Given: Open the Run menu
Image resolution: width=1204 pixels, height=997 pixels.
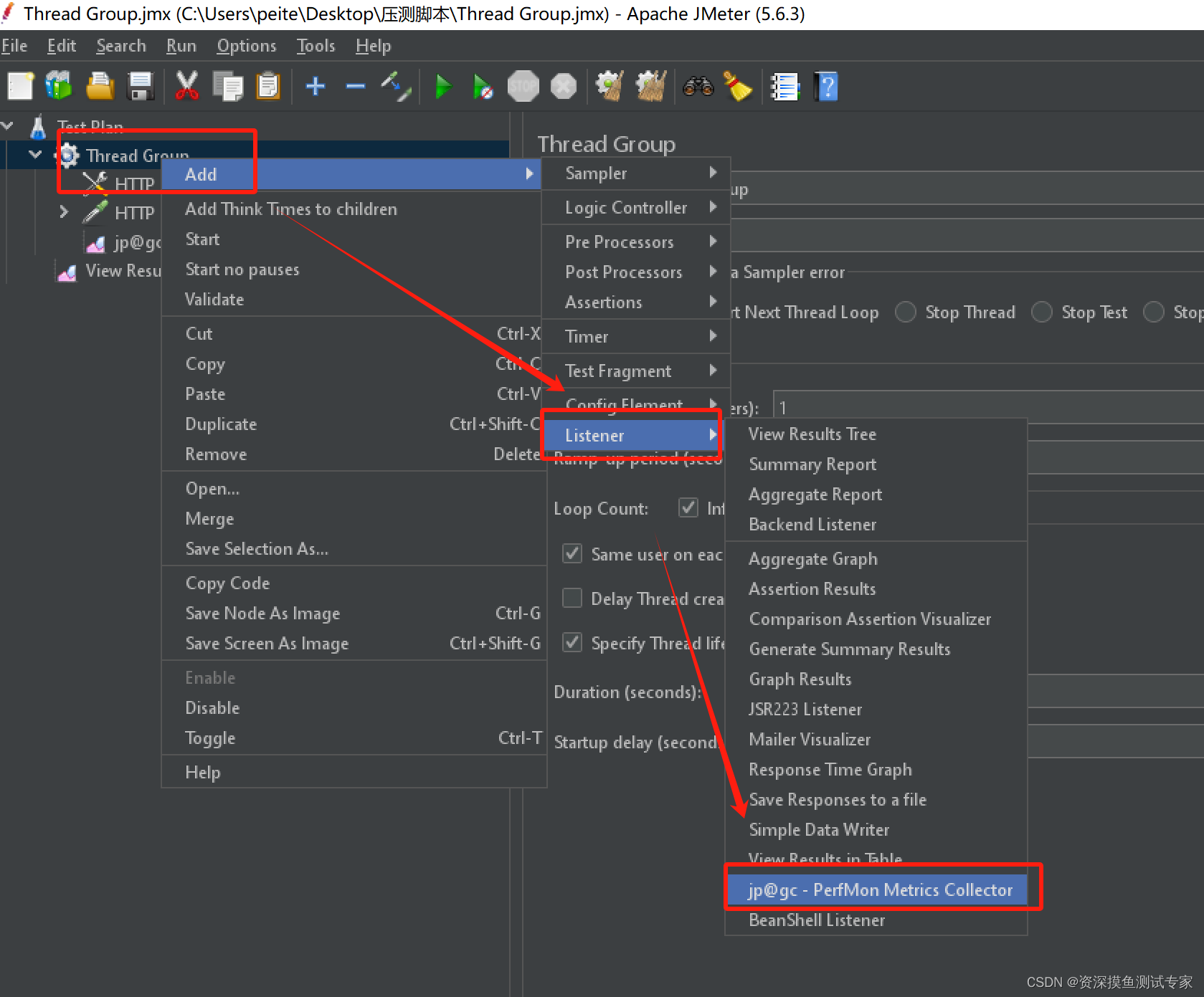Looking at the screenshot, I should pyautogui.click(x=181, y=46).
